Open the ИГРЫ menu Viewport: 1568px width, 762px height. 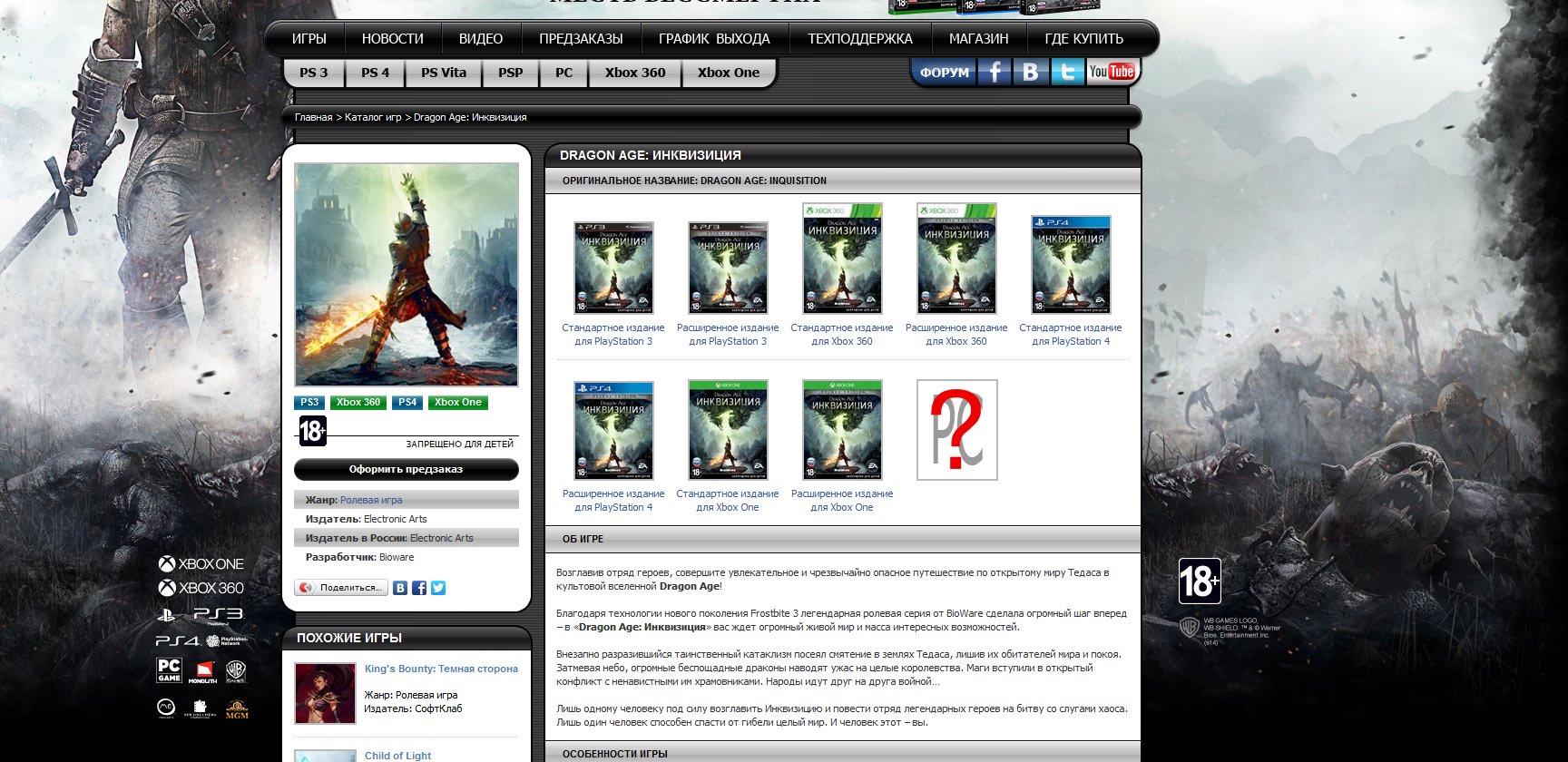(309, 39)
